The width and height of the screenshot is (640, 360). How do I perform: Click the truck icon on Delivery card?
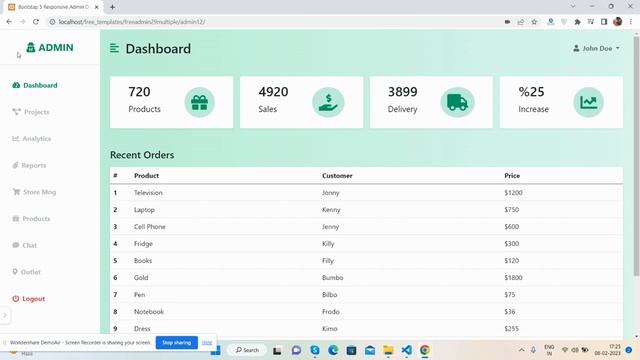(x=457, y=102)
